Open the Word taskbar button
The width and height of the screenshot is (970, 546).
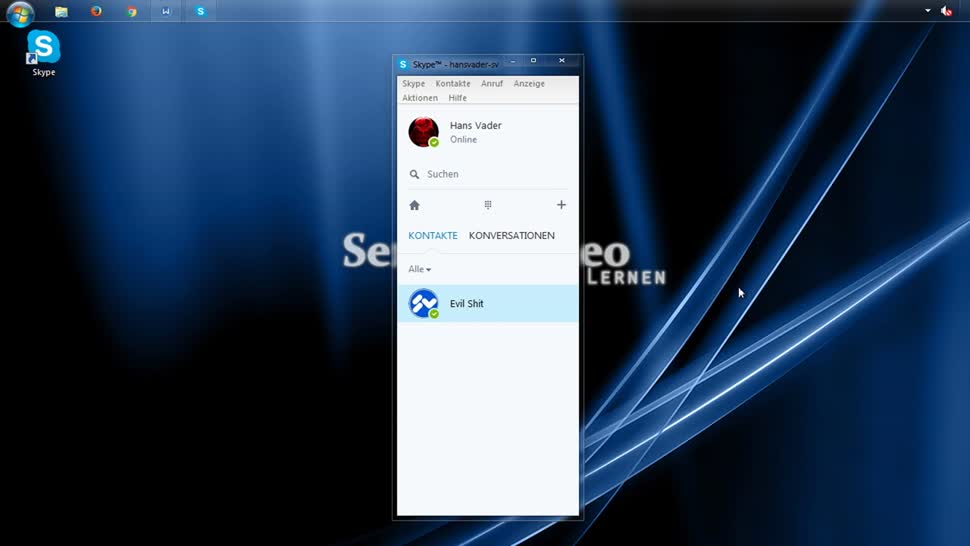pyautogui.click(x=166, y=11)
